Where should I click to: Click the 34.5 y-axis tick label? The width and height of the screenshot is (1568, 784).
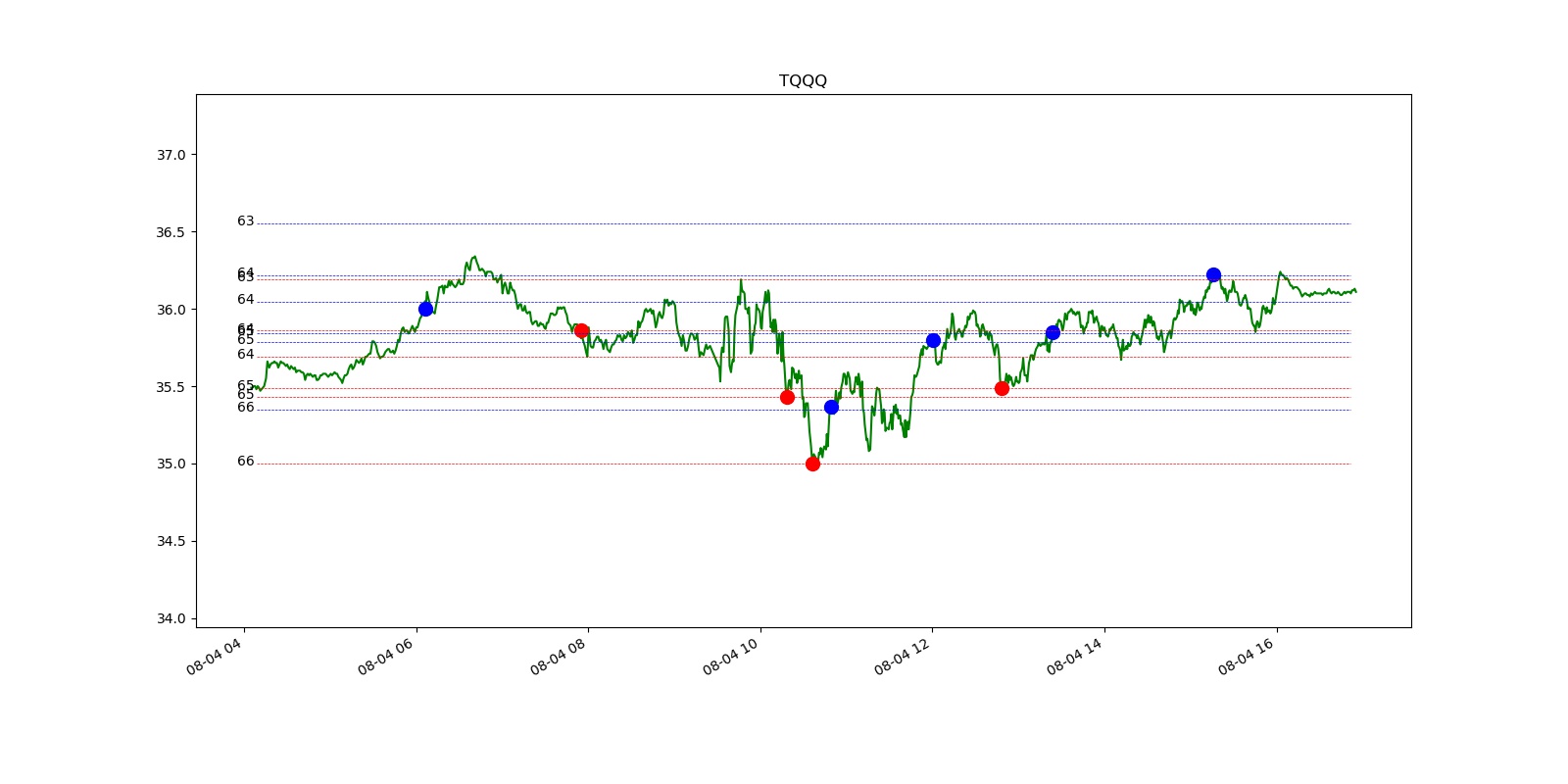tap(171, 541)
